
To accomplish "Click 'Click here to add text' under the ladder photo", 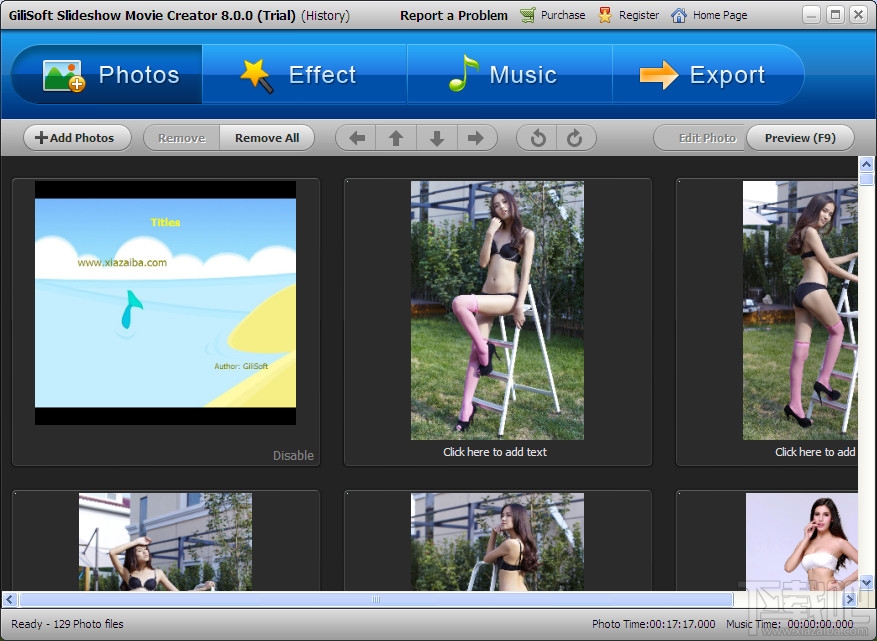I will pyautogui.click(x=497, y=452).
